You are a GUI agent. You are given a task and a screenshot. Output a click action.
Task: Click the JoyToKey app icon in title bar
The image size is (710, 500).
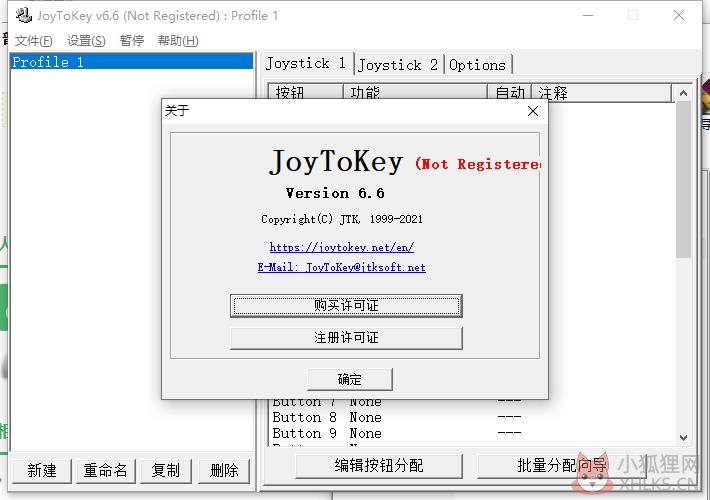[24, 15]
